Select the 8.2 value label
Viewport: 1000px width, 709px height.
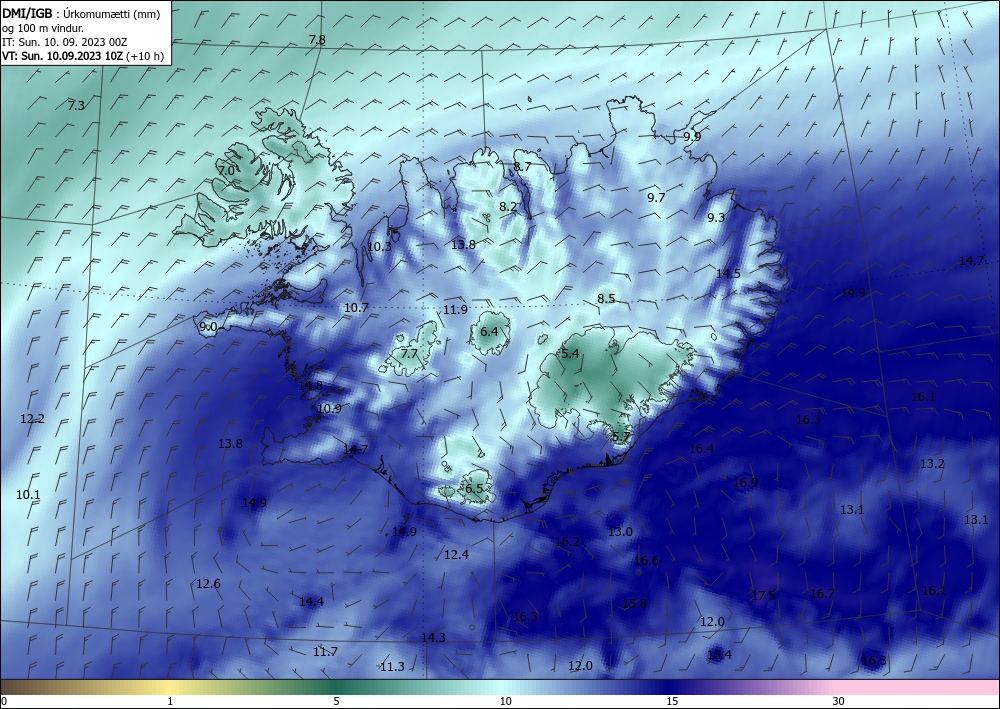pyautogui.click(x=508, y=207)
